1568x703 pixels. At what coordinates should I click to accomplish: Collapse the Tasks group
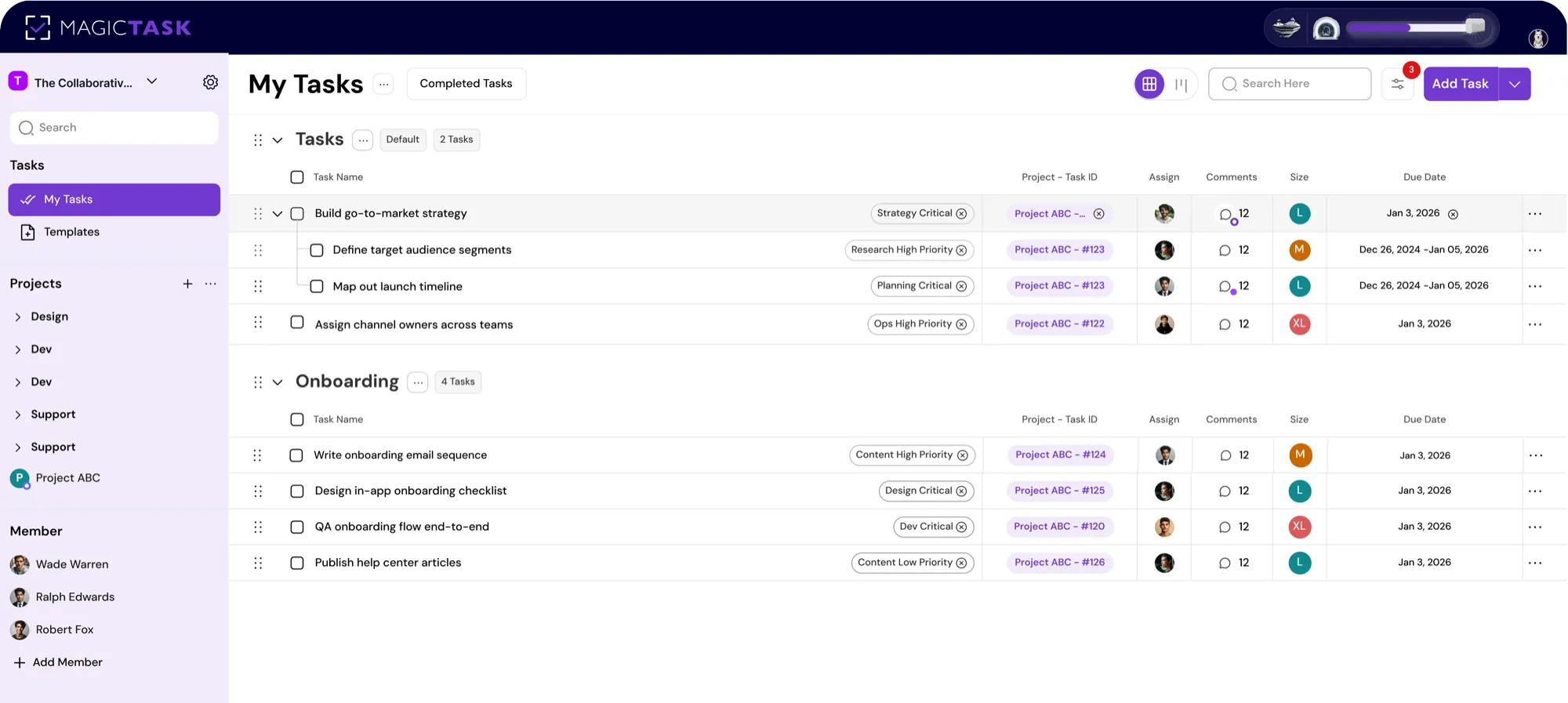click(x=278, y=140)
